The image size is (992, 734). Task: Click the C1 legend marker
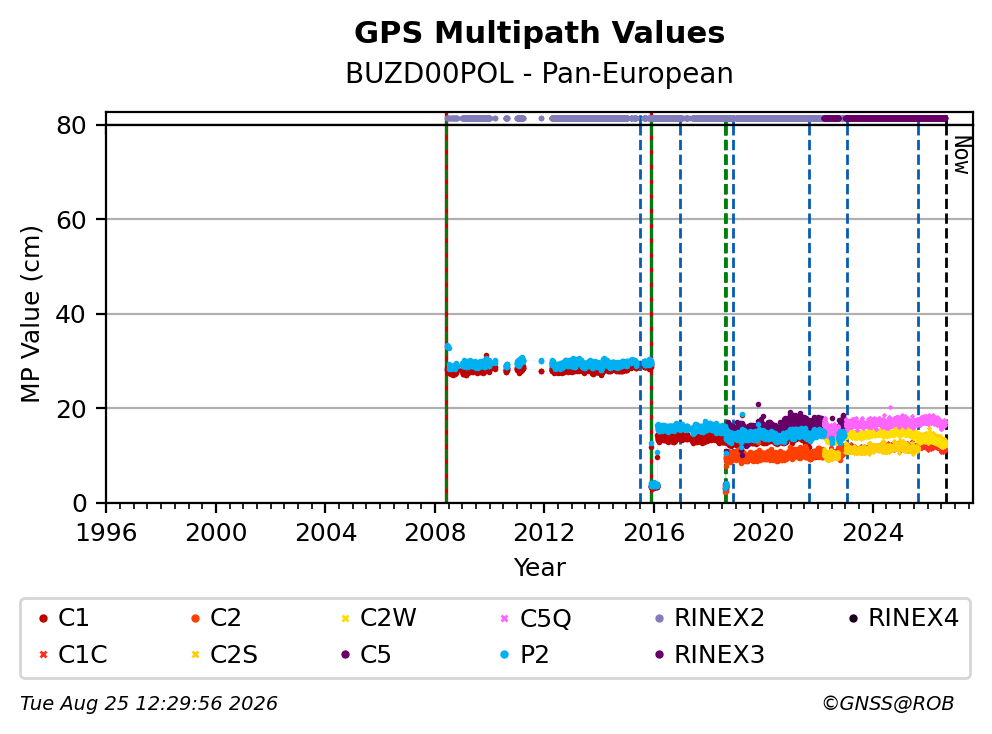click(x=43, y=618)
